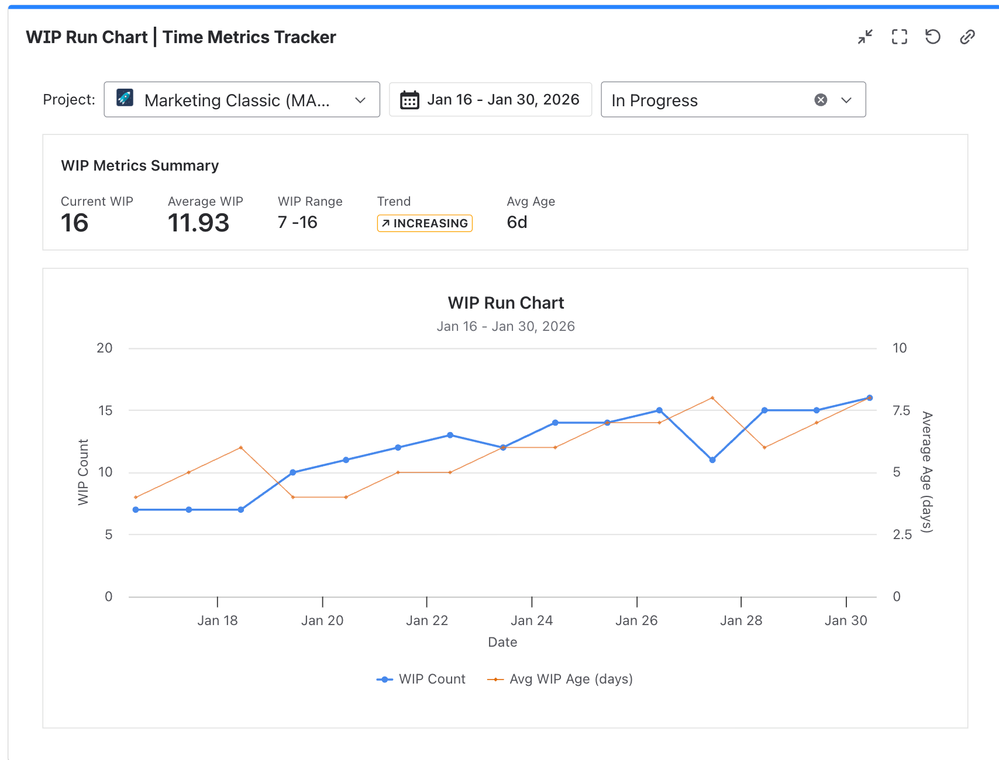Viewport: 999px width, 760px height.
Task: Toggle WIP Count series in legend
Action: pyautogui.click(x=421, y=679)
